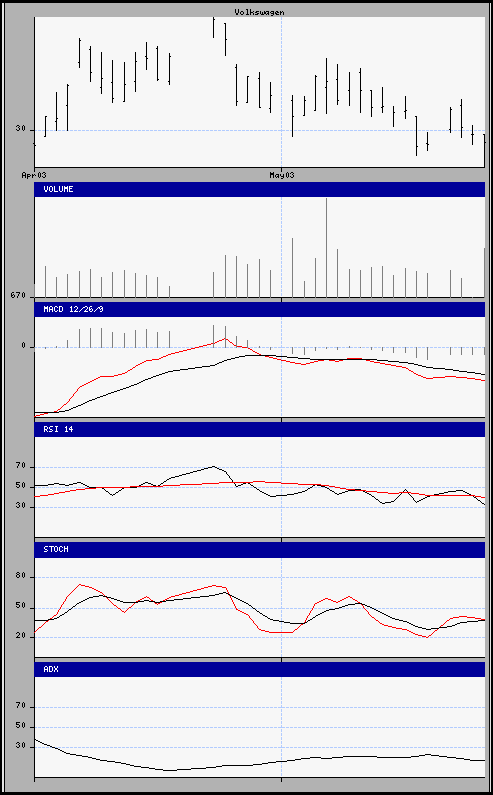Select the RSI 14 panel header
This screenshot has width=493, height=795.
pos(259,429)
